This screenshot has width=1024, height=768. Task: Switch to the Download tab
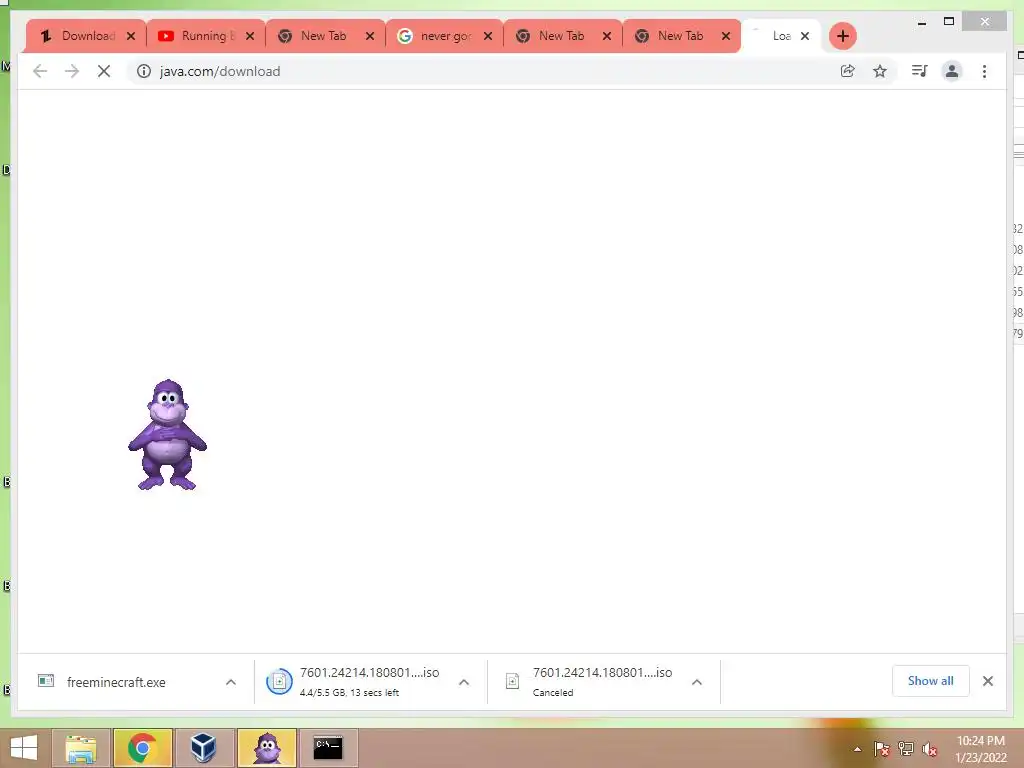(x=86, y=36)
